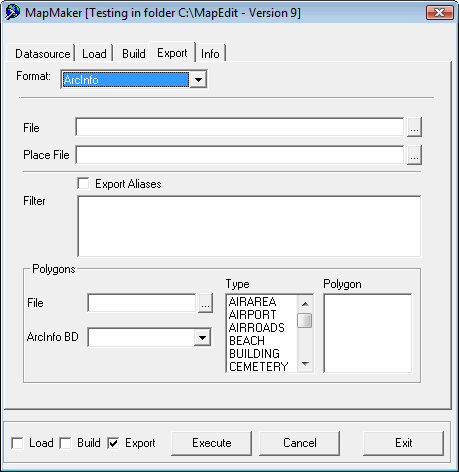
Task: Click the Type list scroll up arrow
Action: [305, 304]
